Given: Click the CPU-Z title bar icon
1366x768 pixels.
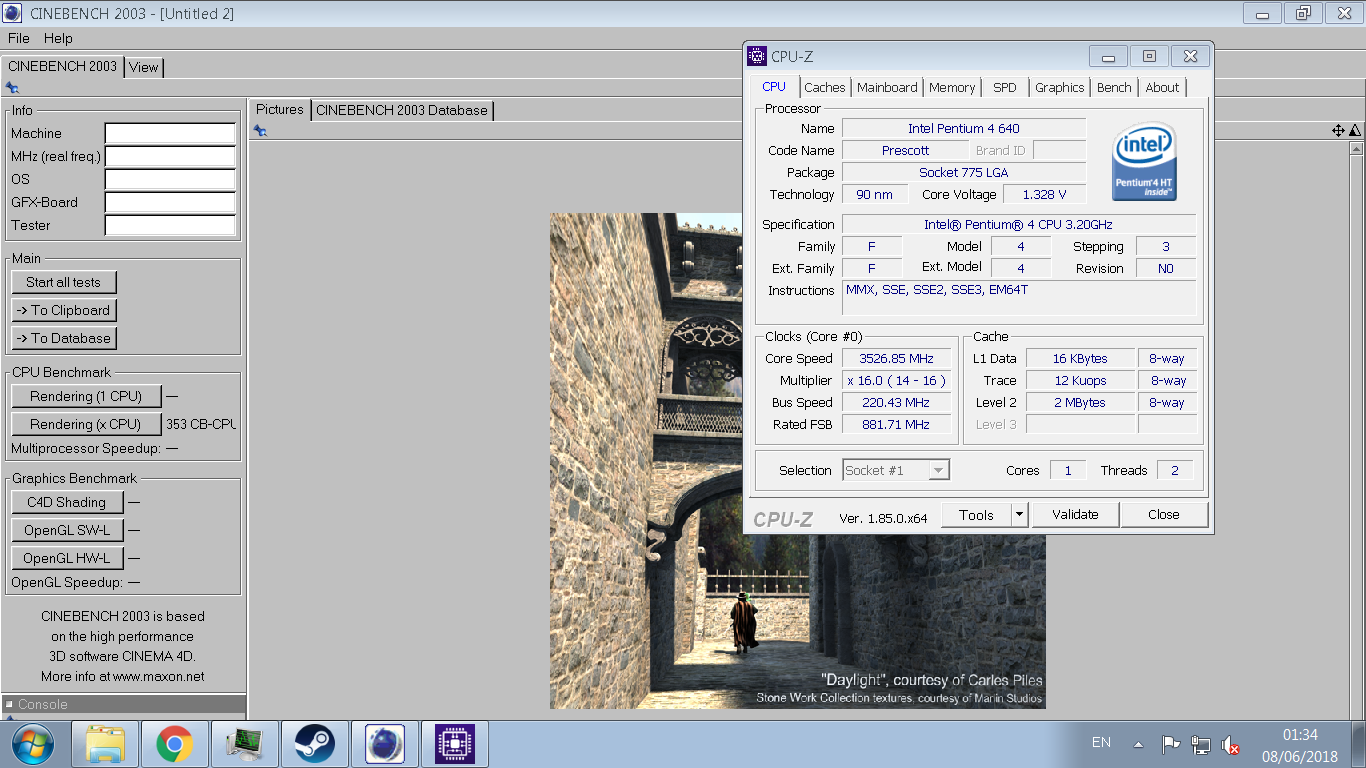Looking at the screenshot, I should [757, 57].
